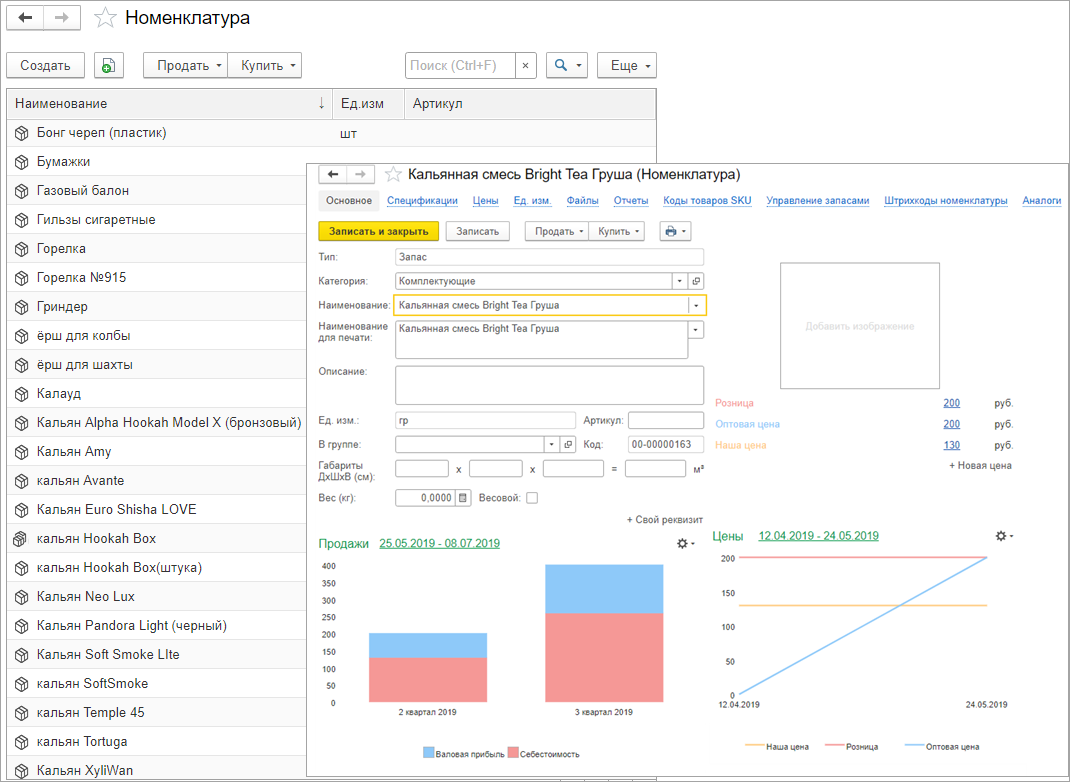Switch to the Спецификации tab

pyautogui.click(x=422, y=201)
